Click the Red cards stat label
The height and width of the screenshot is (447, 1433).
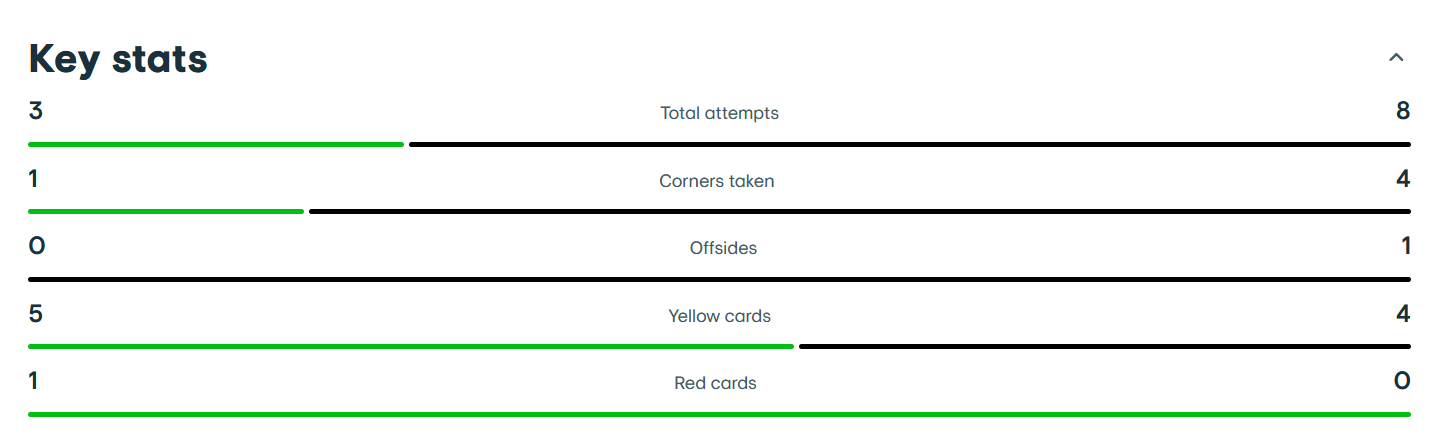[x=715, y=383]
